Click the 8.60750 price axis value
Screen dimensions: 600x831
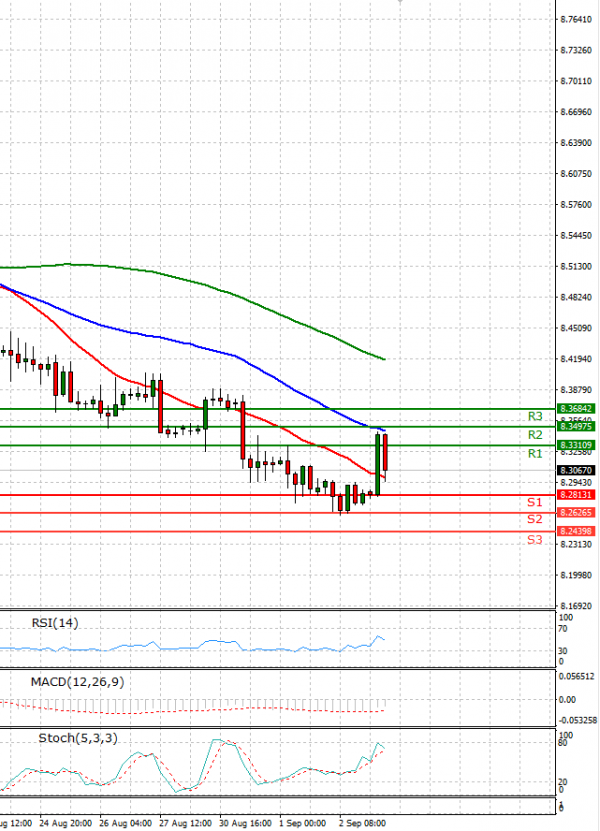coord(576,174)
